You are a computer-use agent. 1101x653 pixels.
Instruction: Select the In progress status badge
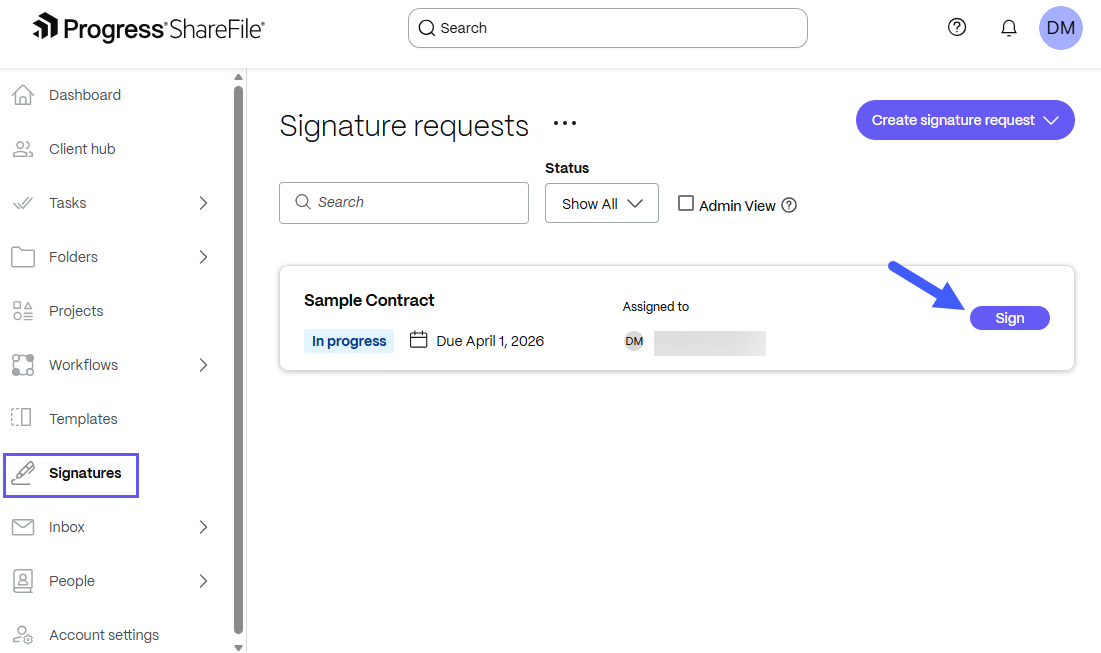348,340
